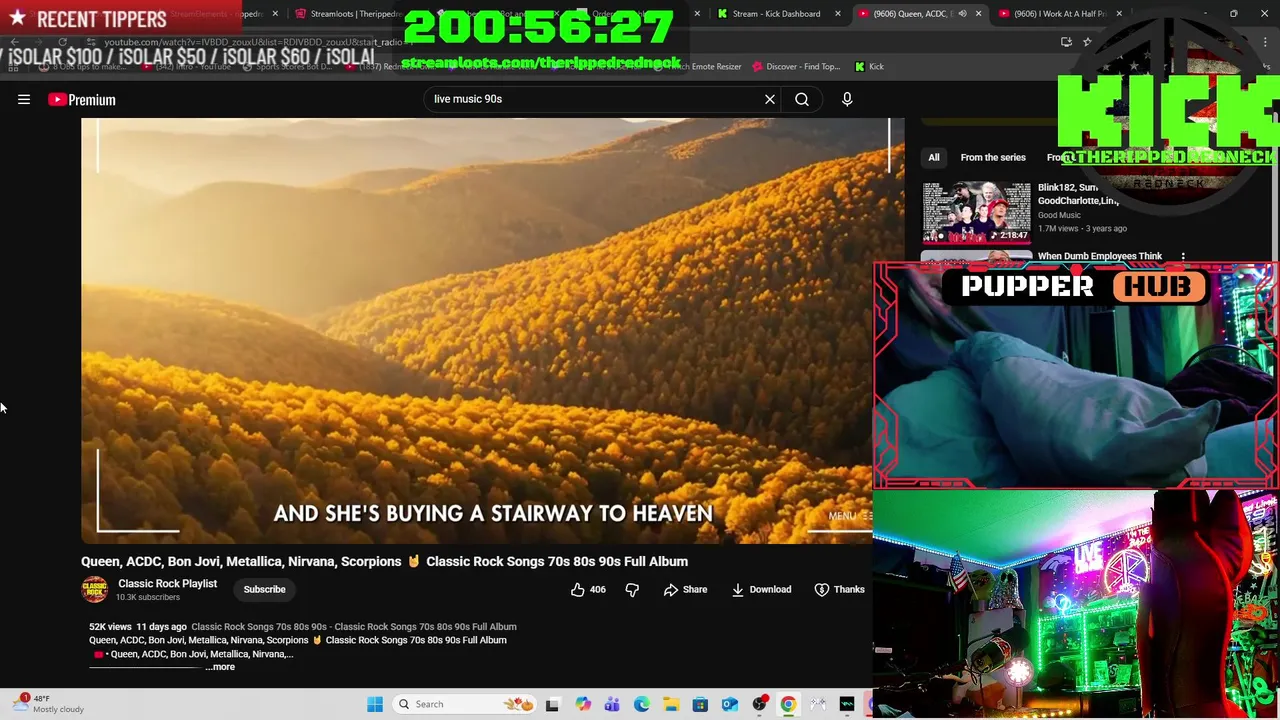
Task: Open the weather widget showing 48°F
Action: click(50, 704)
